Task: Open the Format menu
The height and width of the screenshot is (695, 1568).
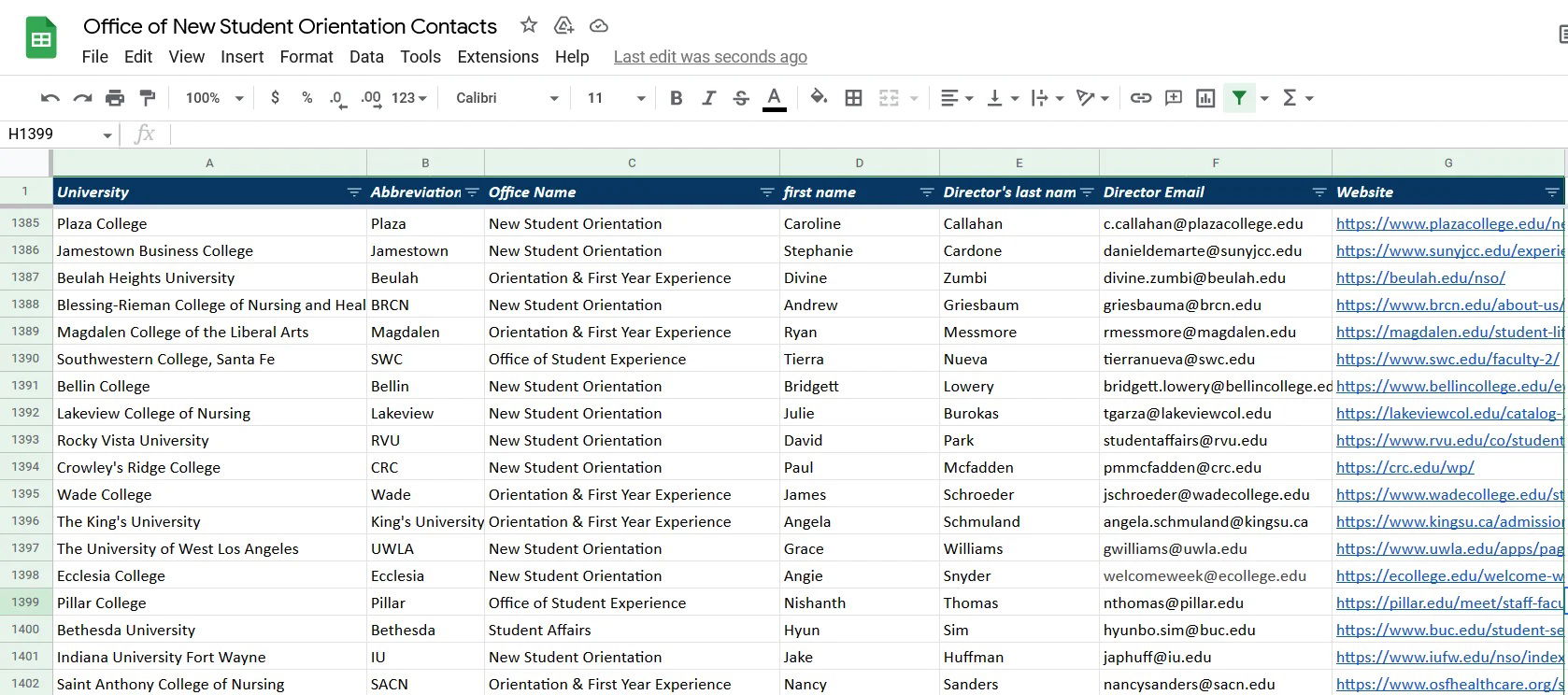Action: click(306, 57)
